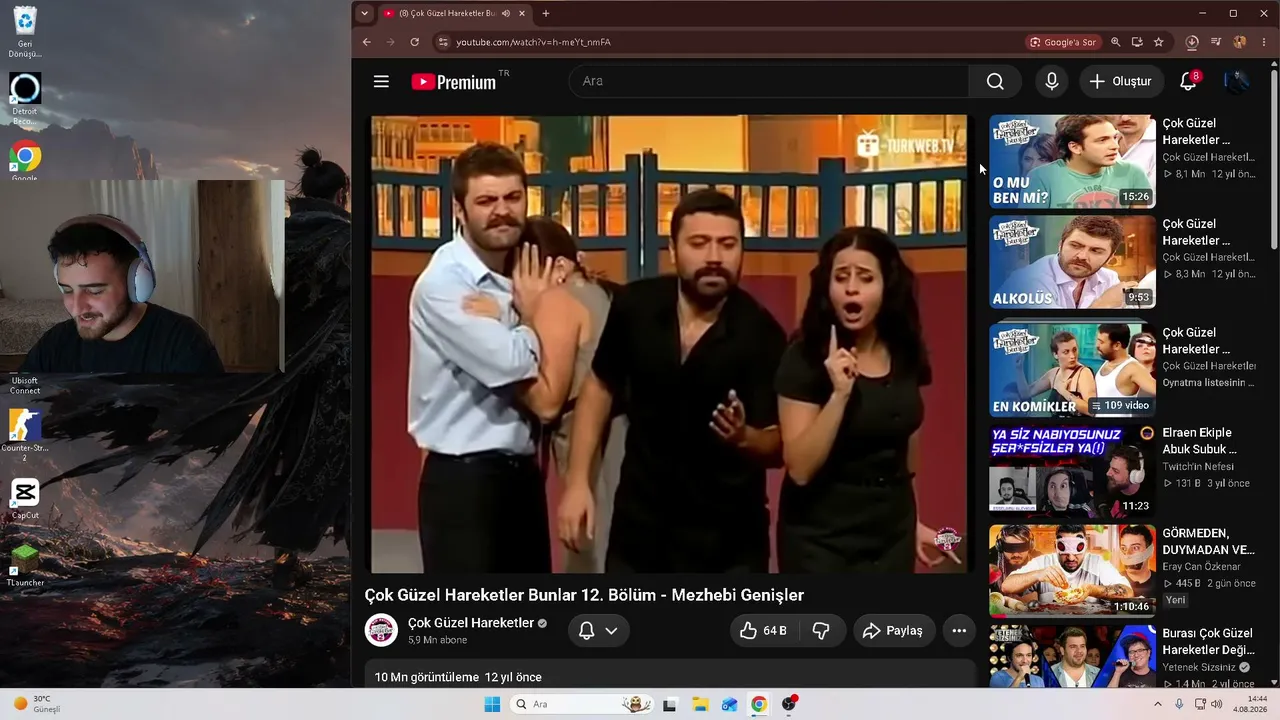Screen dimensions: 1280x720
Task: Bookmark this page with the star icon
Action: [x=1159, y=42]
